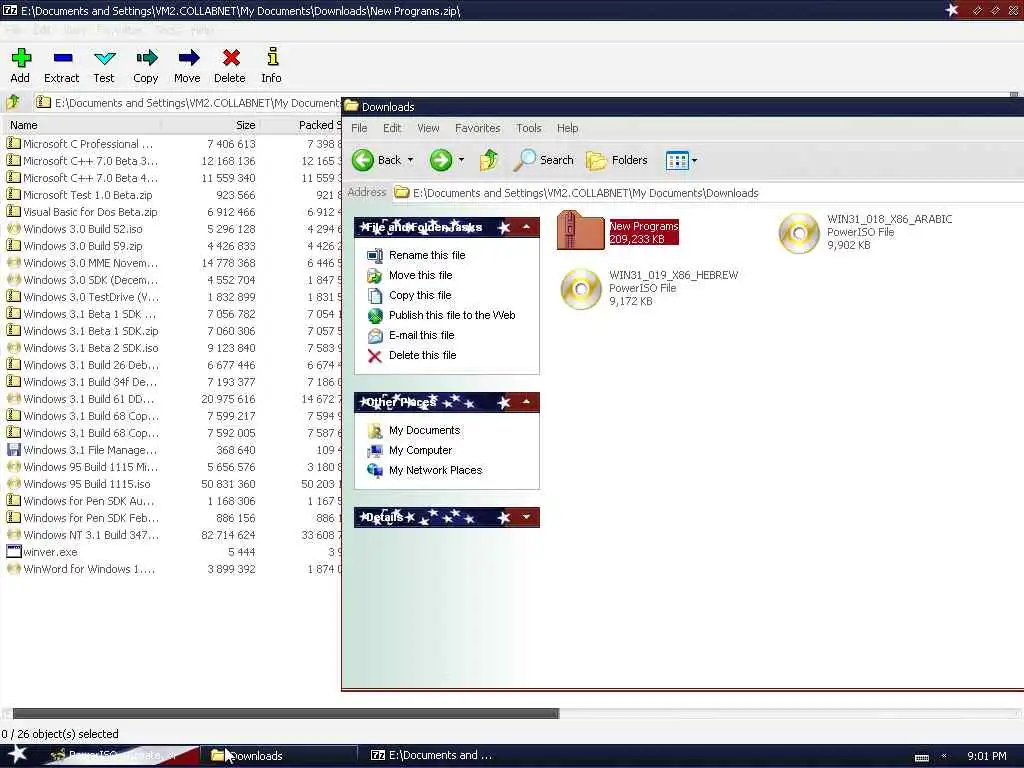Select the New Programs zip archive icon
This screenshot has width=1024, height=768.
tap(581, 230)
